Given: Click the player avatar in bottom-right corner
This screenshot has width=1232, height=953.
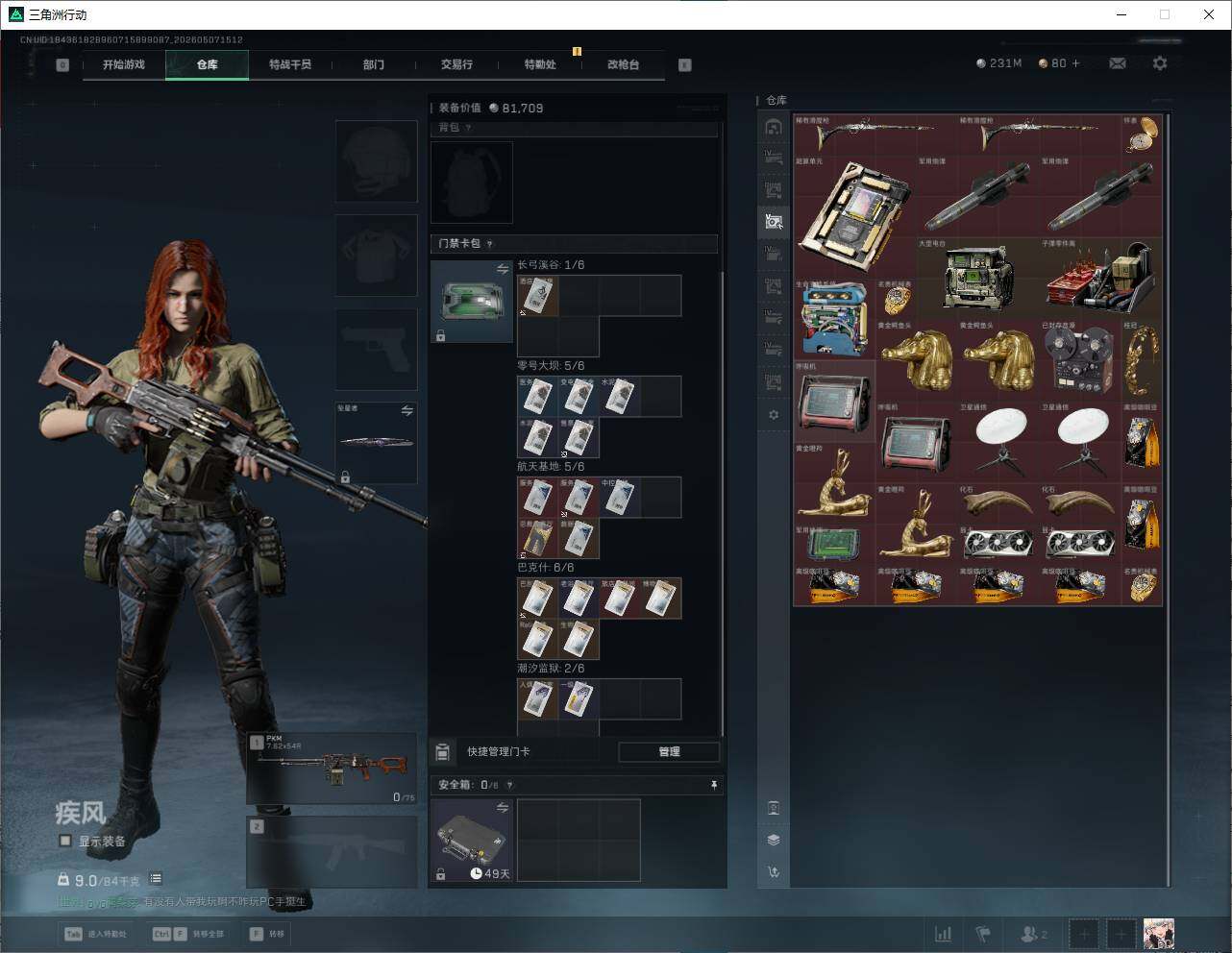Looking at the screenshot, I should click(1159, 933).
